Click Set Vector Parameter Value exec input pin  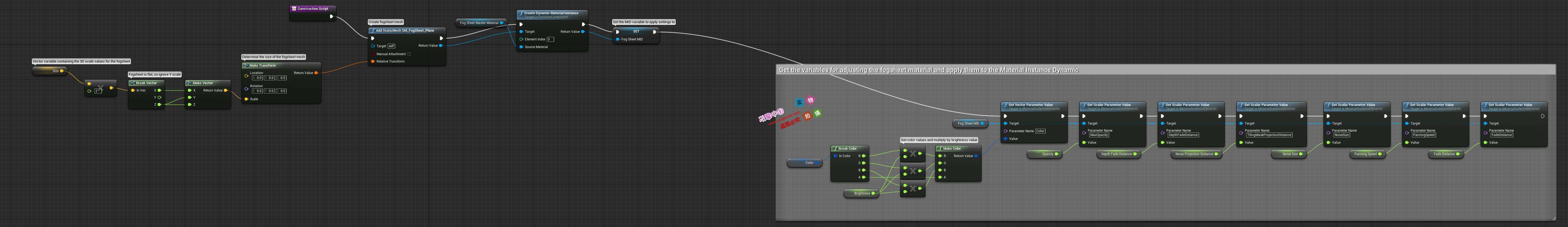[1006, 116]
